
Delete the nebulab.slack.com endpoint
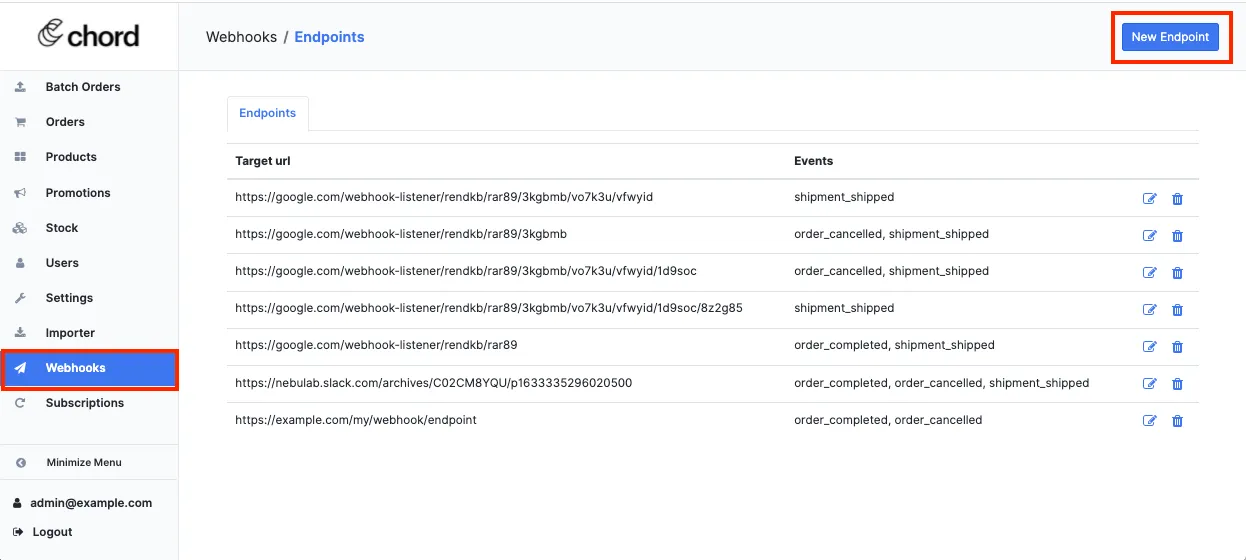coord(1177,384)
